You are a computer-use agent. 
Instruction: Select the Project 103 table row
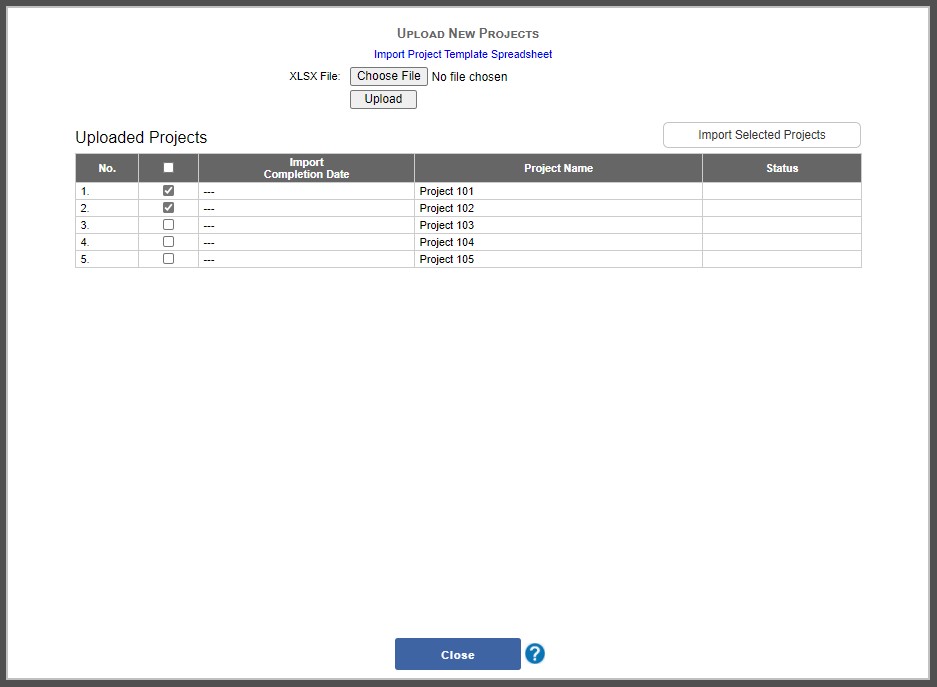tap(450, 224)
